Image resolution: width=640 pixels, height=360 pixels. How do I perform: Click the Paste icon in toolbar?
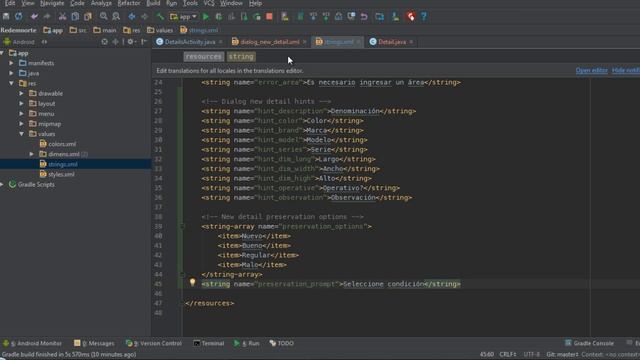pos(88,17)
